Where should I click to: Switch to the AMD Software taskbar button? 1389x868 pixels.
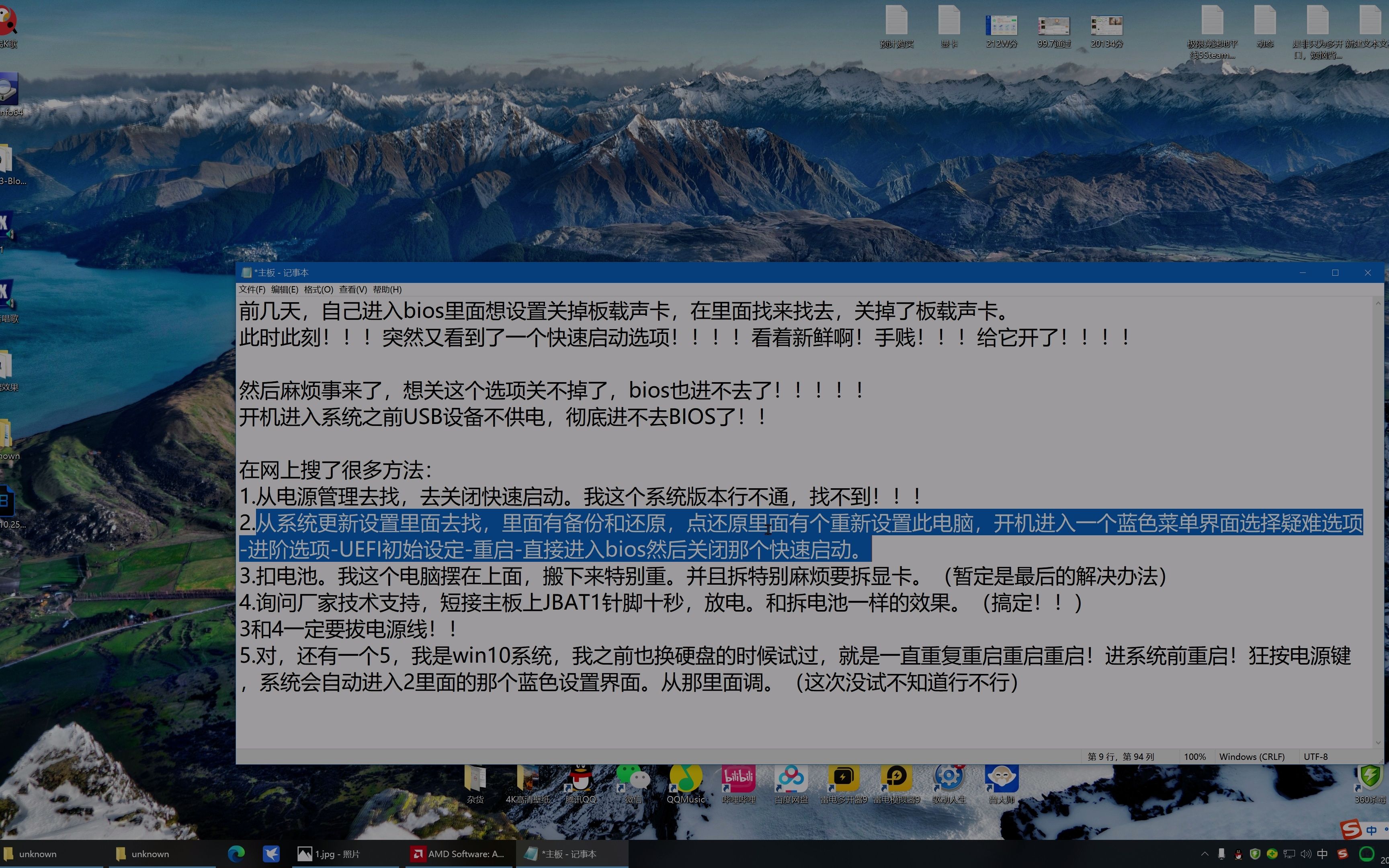tap(458, 854)
